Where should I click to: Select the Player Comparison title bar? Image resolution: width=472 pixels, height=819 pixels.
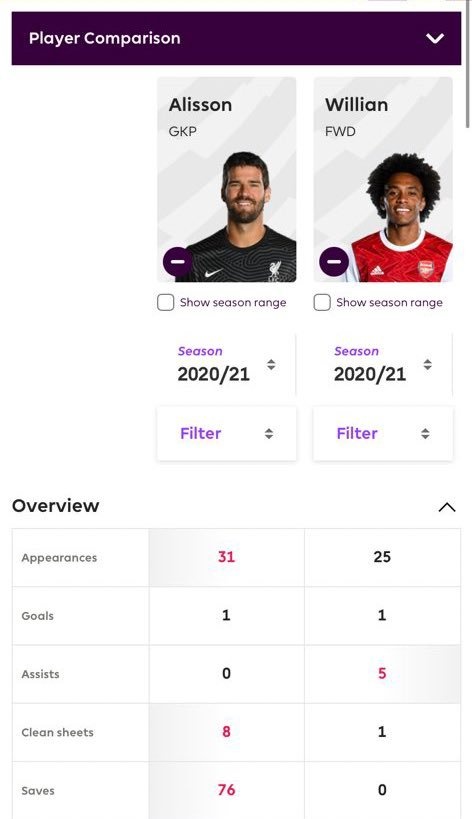coord(236,38)
